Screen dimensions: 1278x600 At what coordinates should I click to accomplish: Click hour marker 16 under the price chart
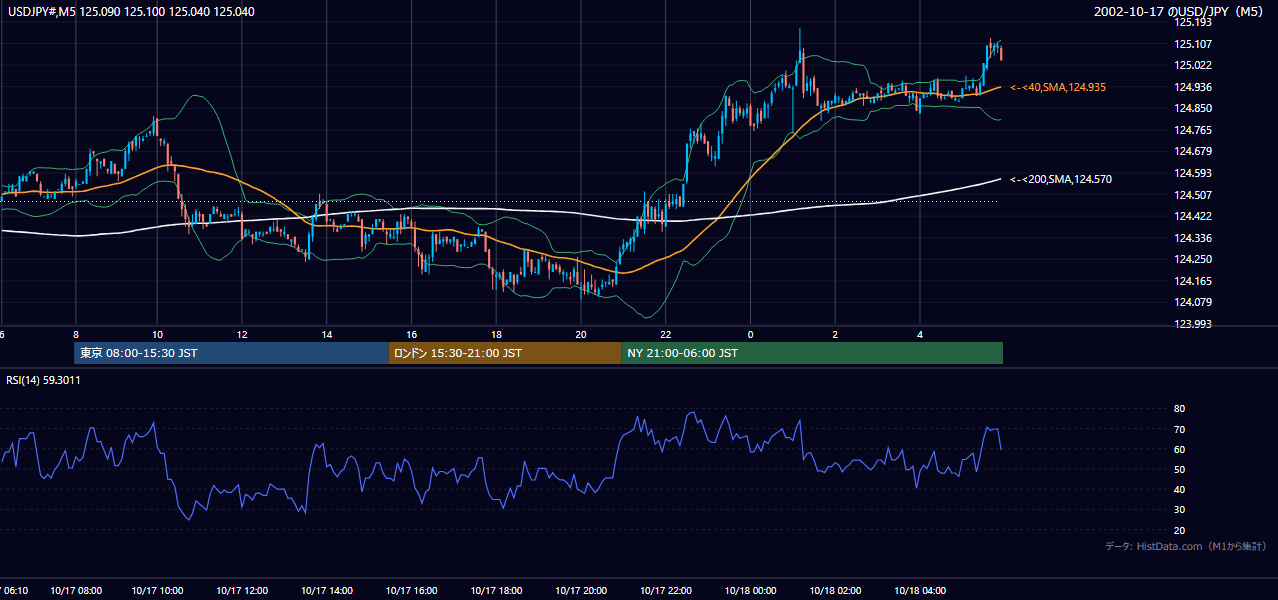tap(411, 334)
